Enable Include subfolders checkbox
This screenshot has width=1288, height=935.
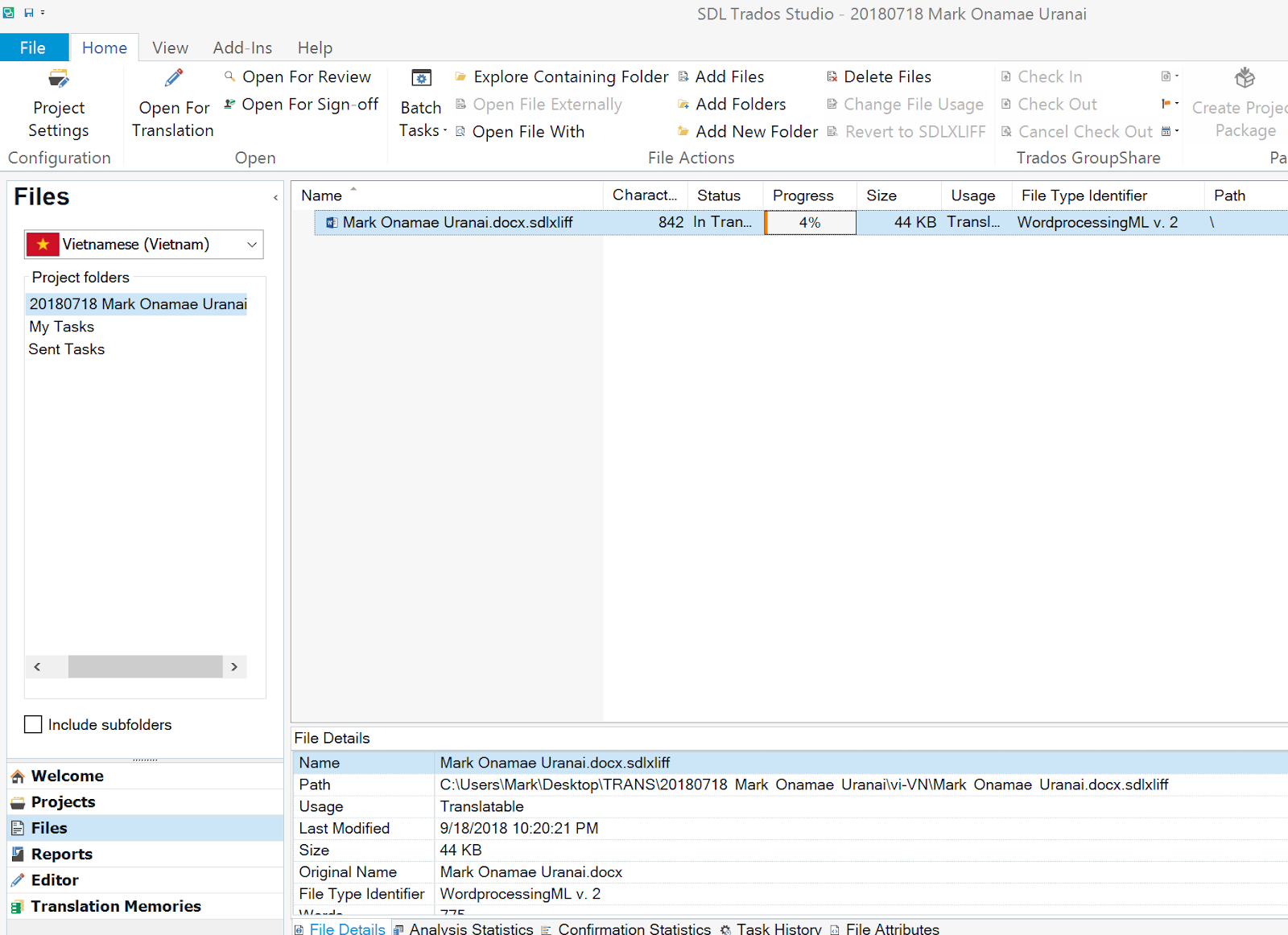(33, 725)
